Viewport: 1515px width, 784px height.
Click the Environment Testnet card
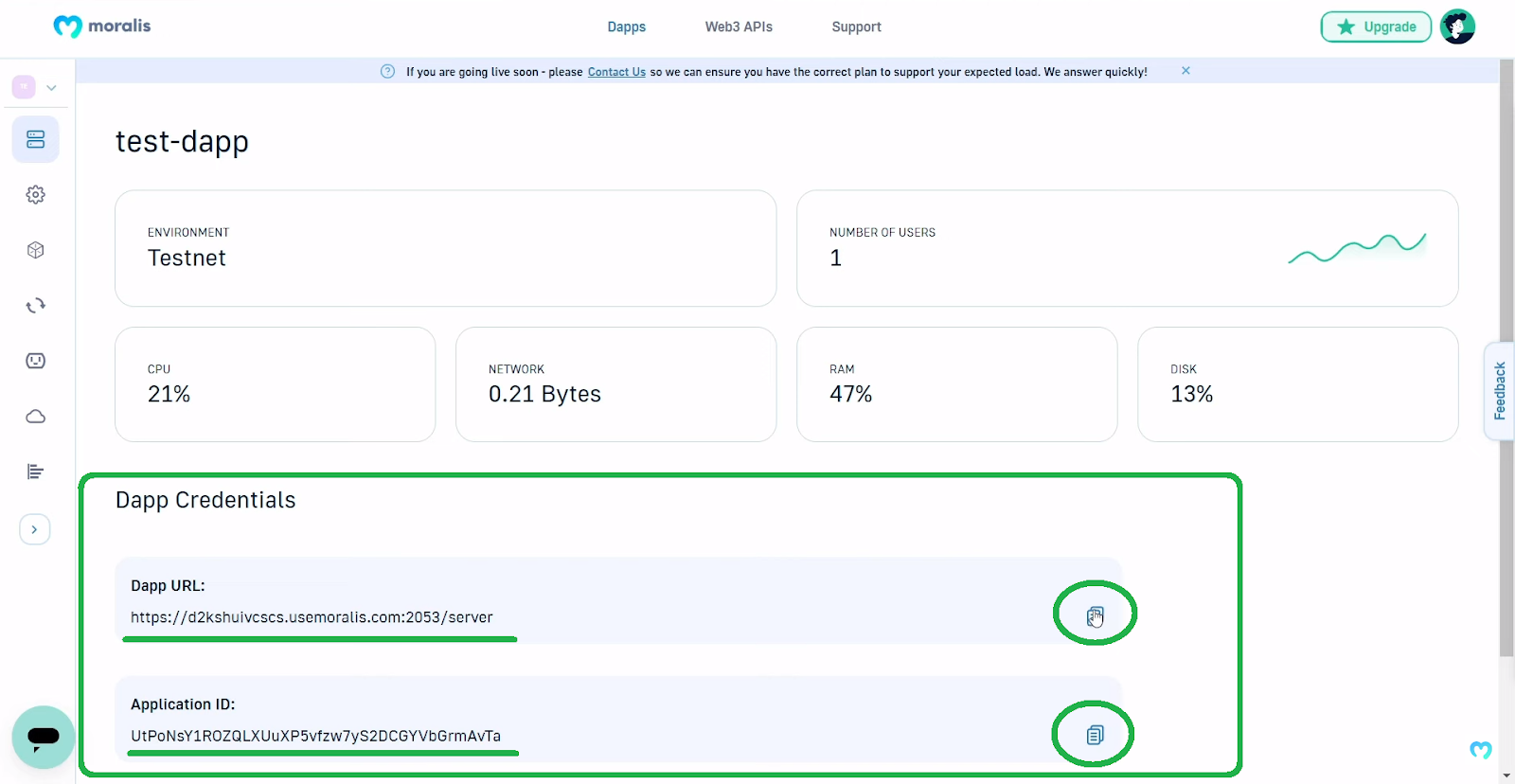[445, 248]
